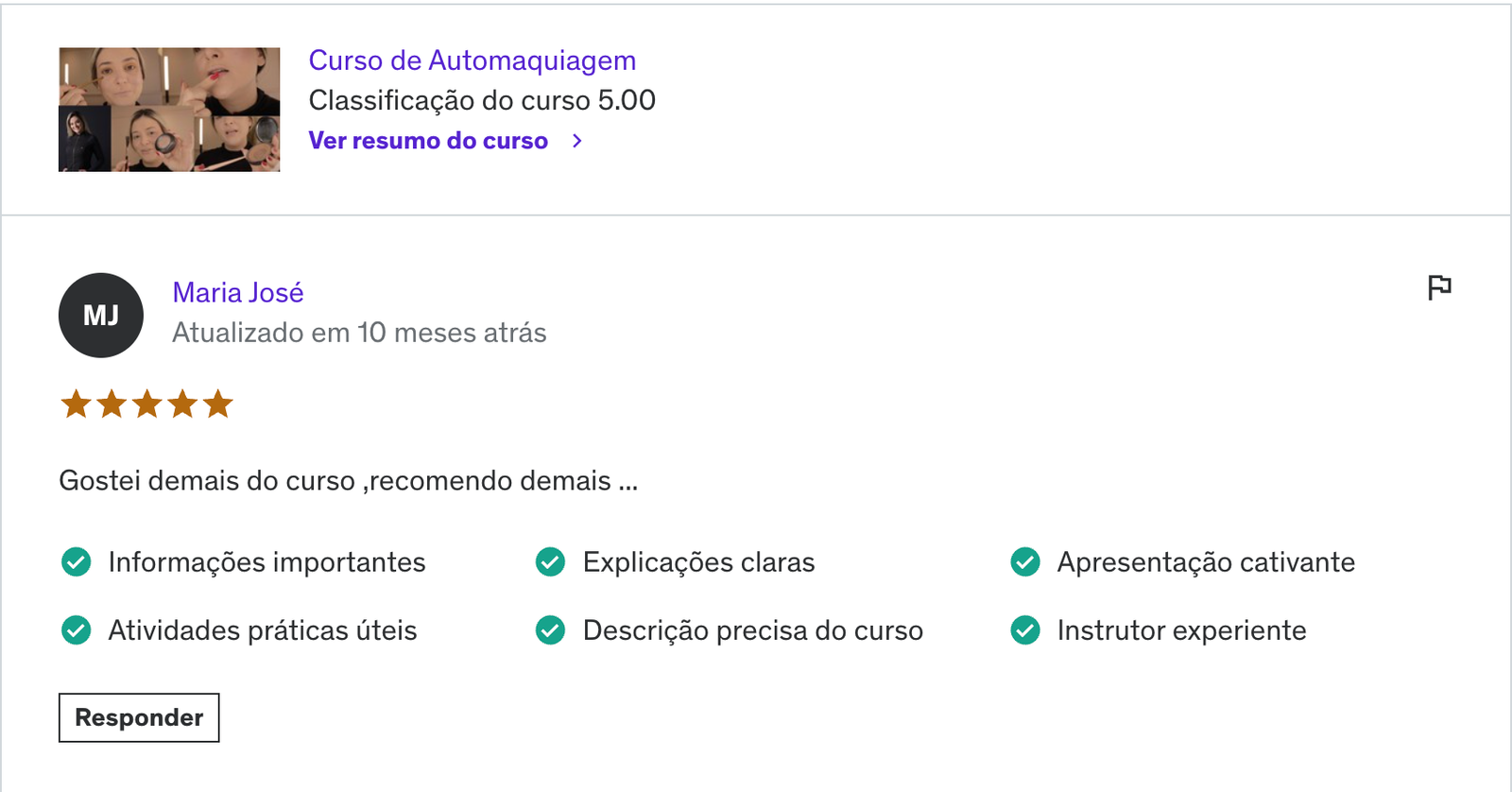The height and width of the screenshot is (792, 1512).
Task: Click the first rating star
Action: [x=76, y=405]
